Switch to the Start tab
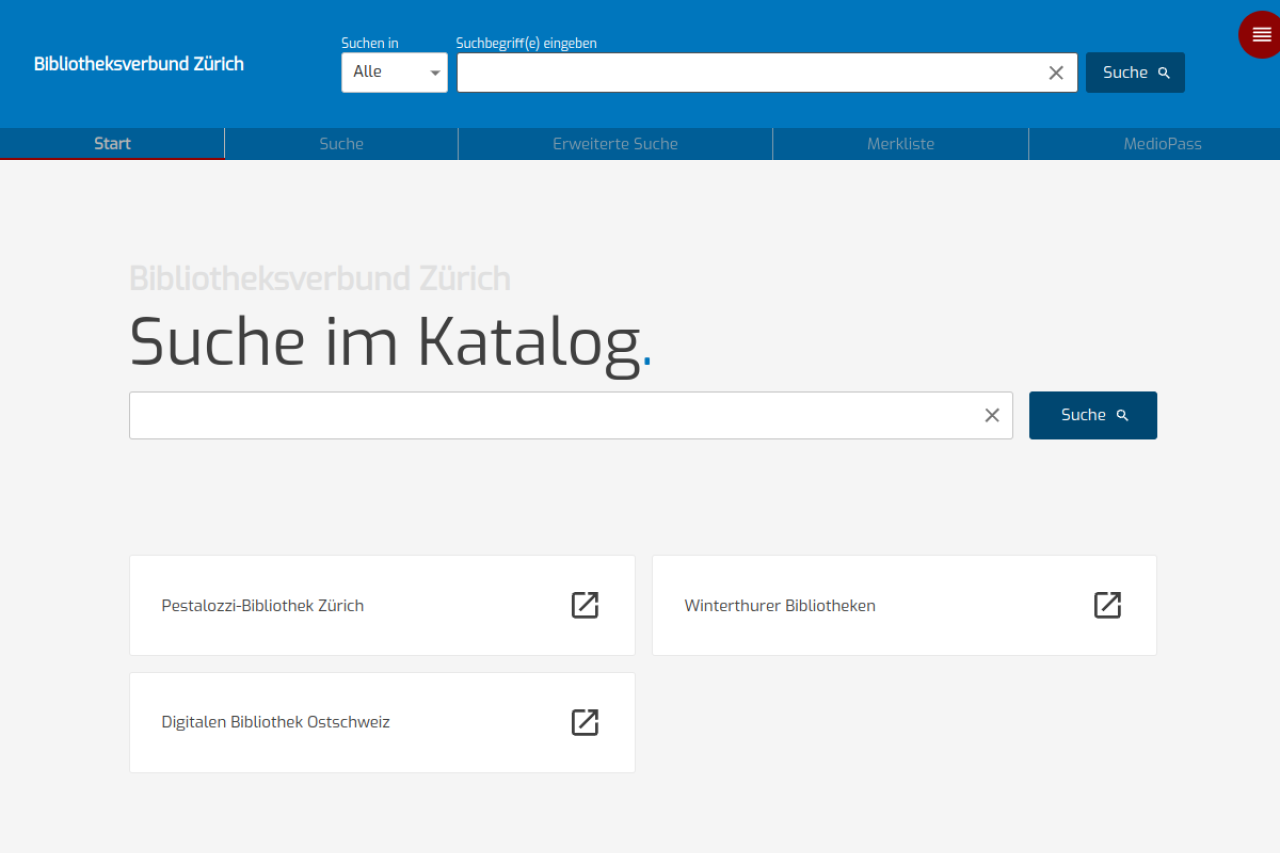Viewport: 1280px width, 853px height. [x=112, y=144]
